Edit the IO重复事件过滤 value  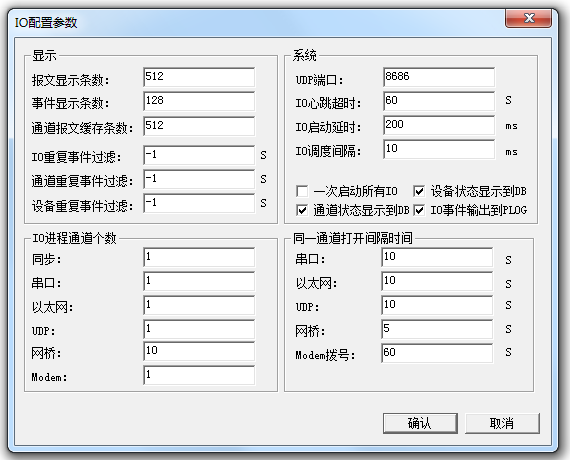click(199, 155)
